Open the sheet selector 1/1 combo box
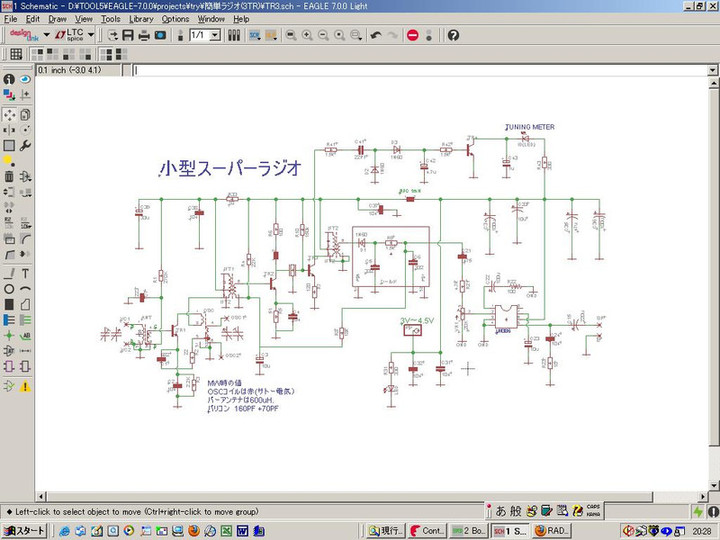This screenshot has height=540, width=720. coord(205,35)
